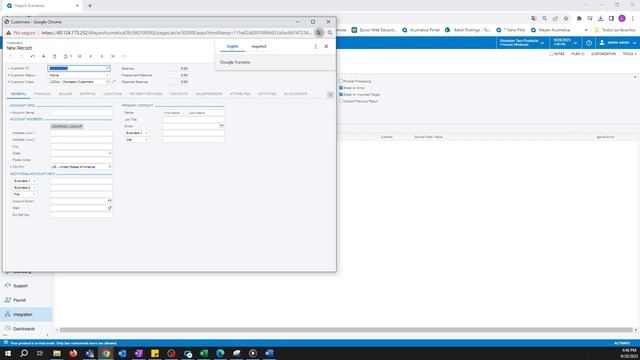Open Customer ID lookup selector
The height and width of the screenshot is (360, 640).
click(x=107, y=69)
